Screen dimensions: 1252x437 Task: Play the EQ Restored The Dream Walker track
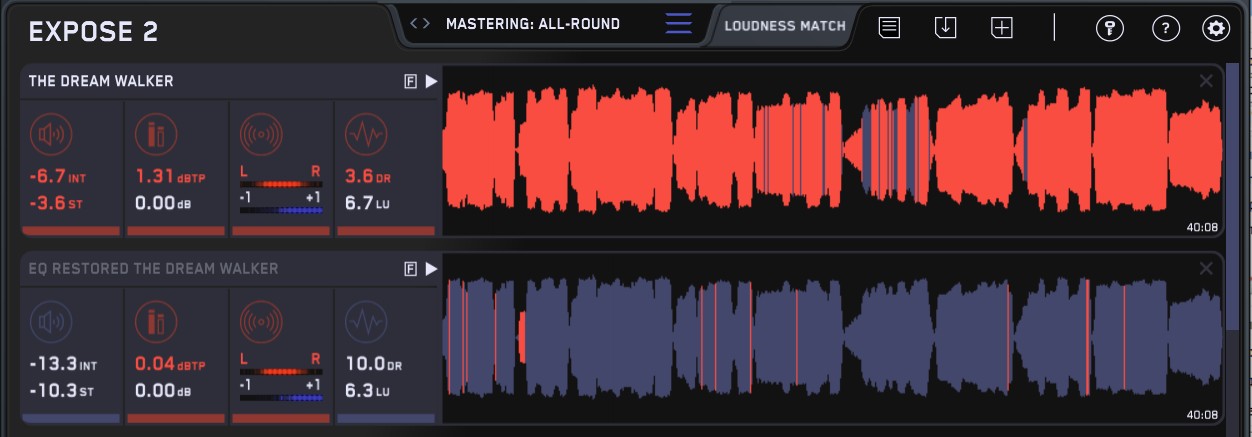431,269
